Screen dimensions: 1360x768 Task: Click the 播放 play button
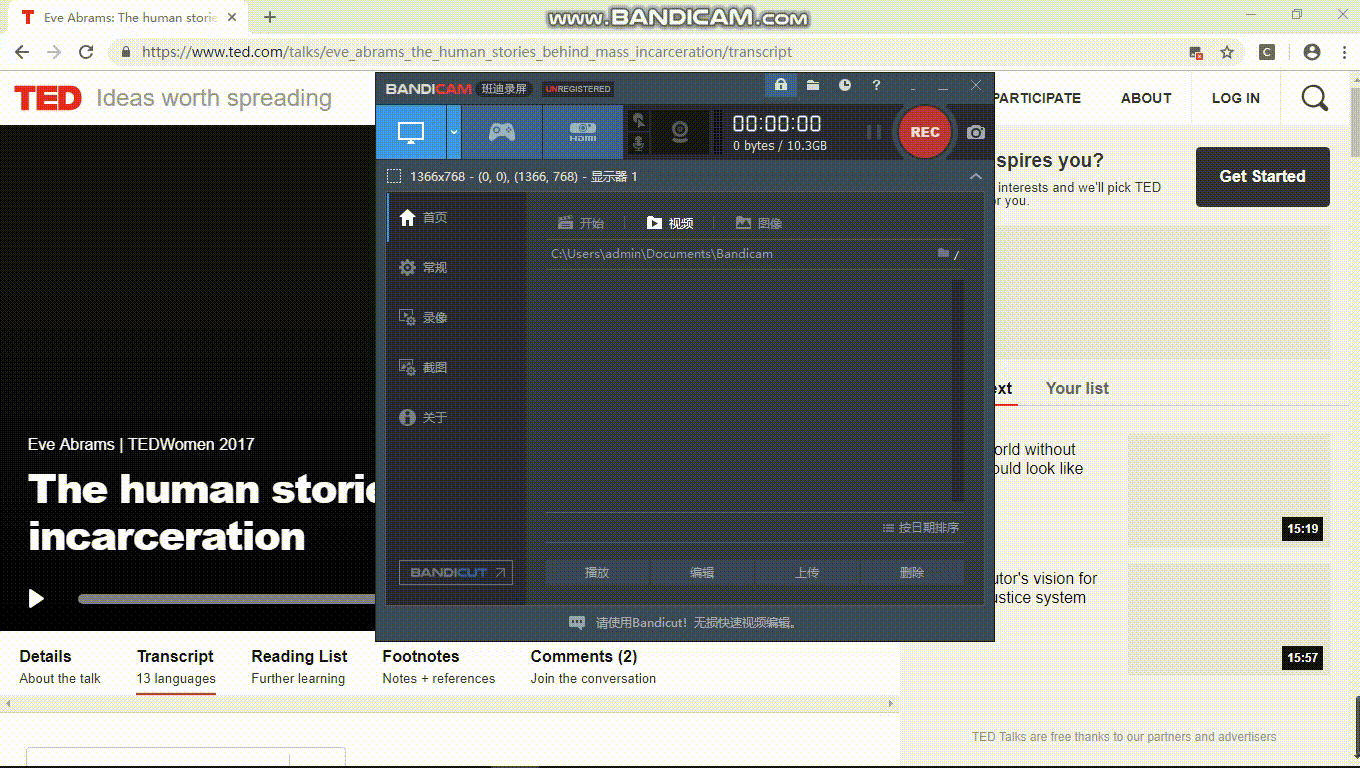click(597, 573)
